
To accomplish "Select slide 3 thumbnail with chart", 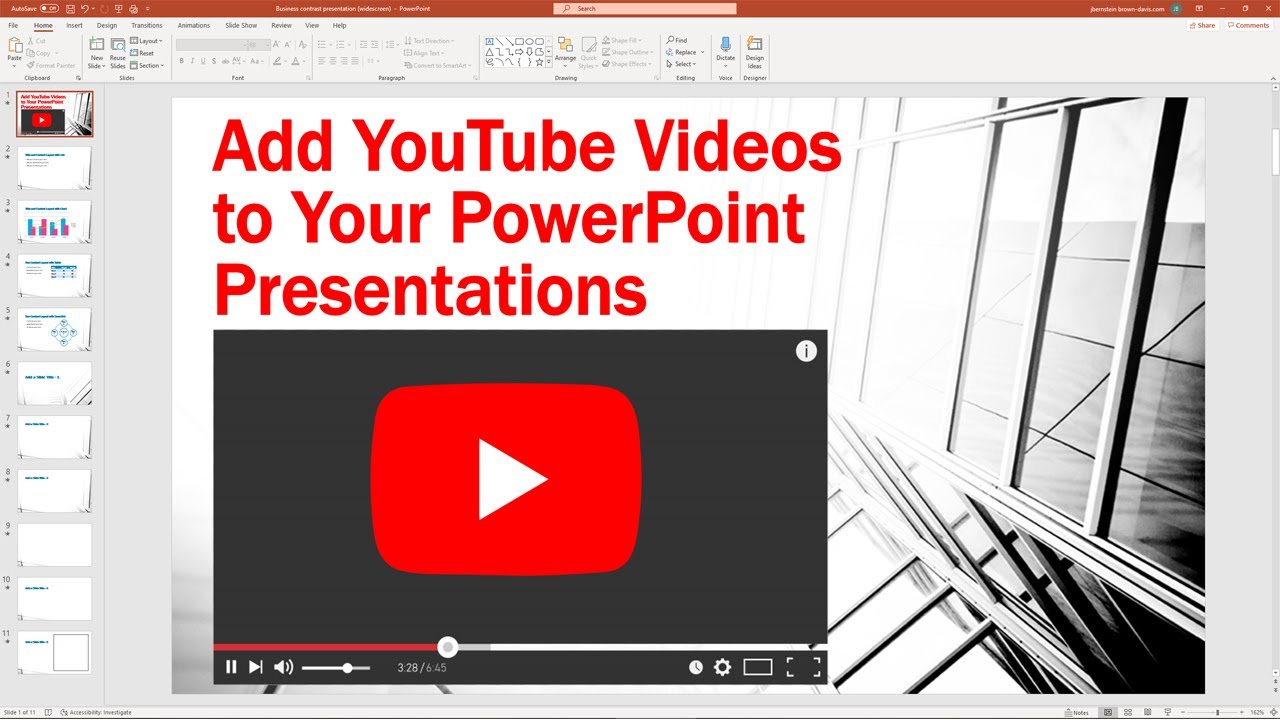I will (x=55, y=222).
